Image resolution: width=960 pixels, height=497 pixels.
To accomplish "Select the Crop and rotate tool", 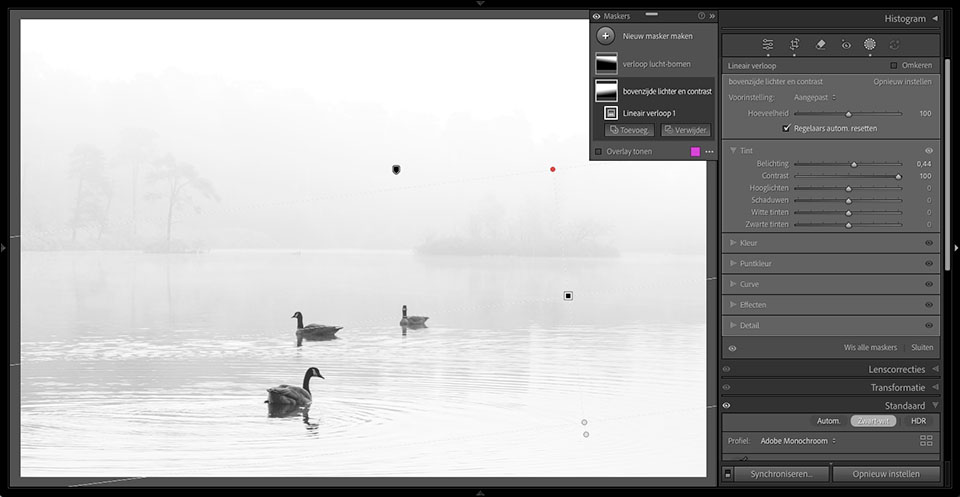I will coord(794,45).
